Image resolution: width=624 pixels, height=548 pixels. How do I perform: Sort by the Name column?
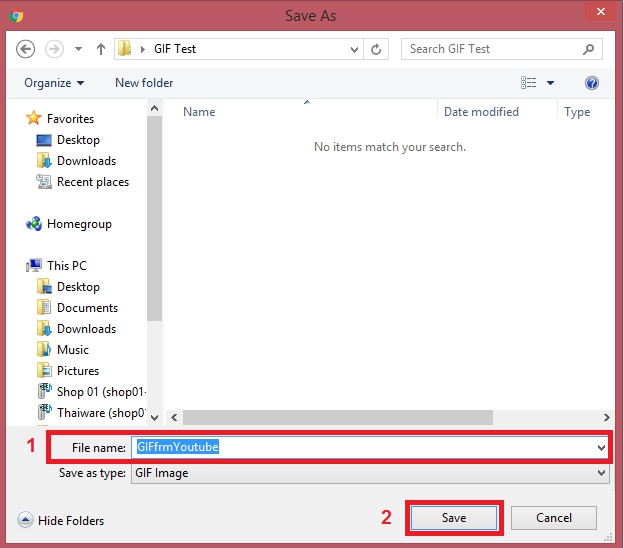[x=199, y=112]
